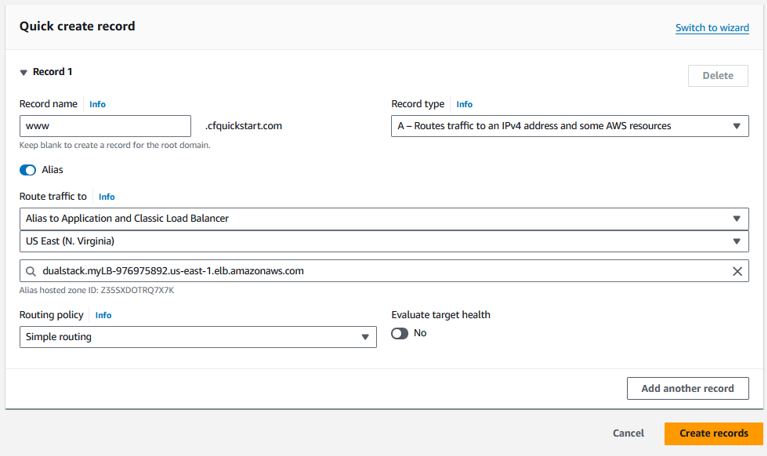Open Record name Info link

pyautogui.click(x=97, y=104)
